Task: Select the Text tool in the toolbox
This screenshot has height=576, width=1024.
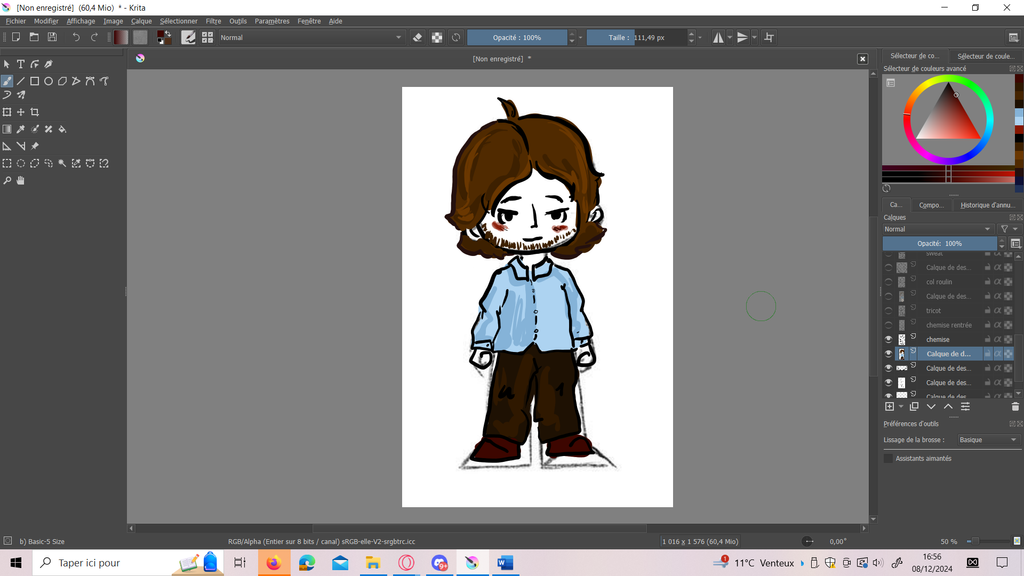Action: click(x=20, y=64)
